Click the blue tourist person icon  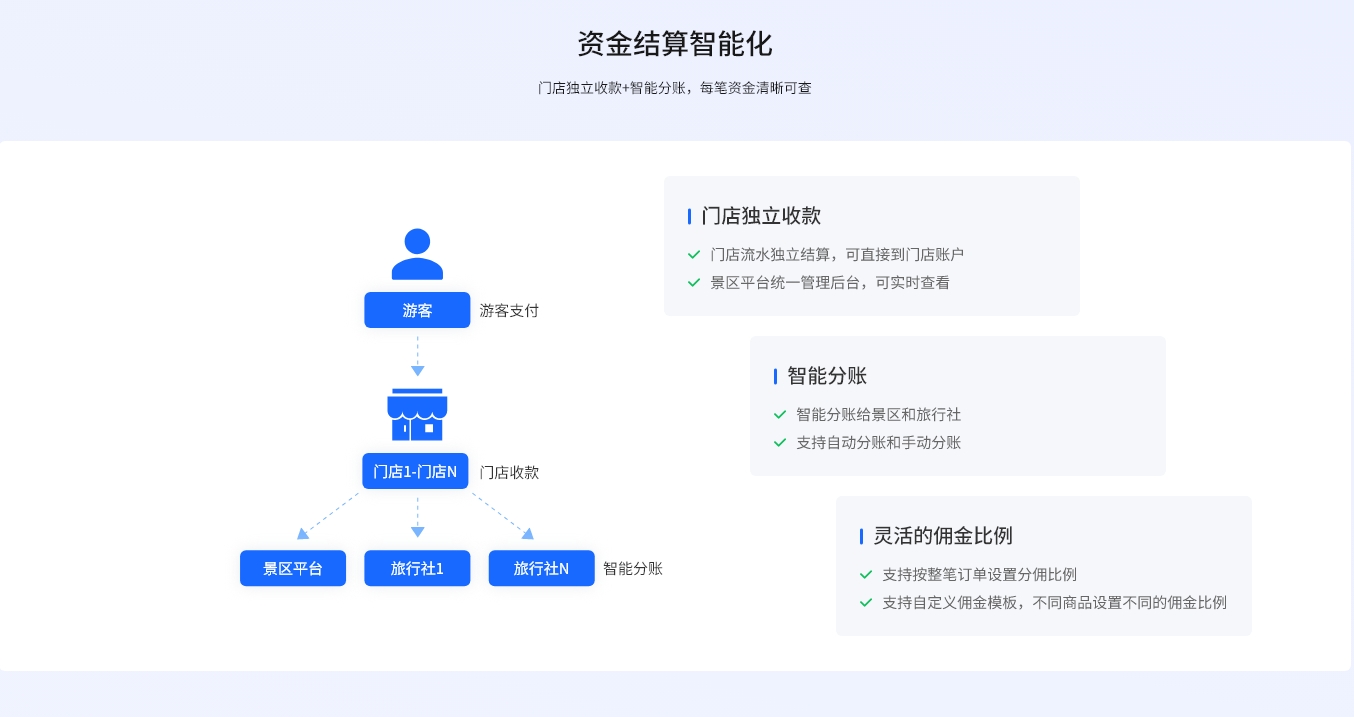417,254
